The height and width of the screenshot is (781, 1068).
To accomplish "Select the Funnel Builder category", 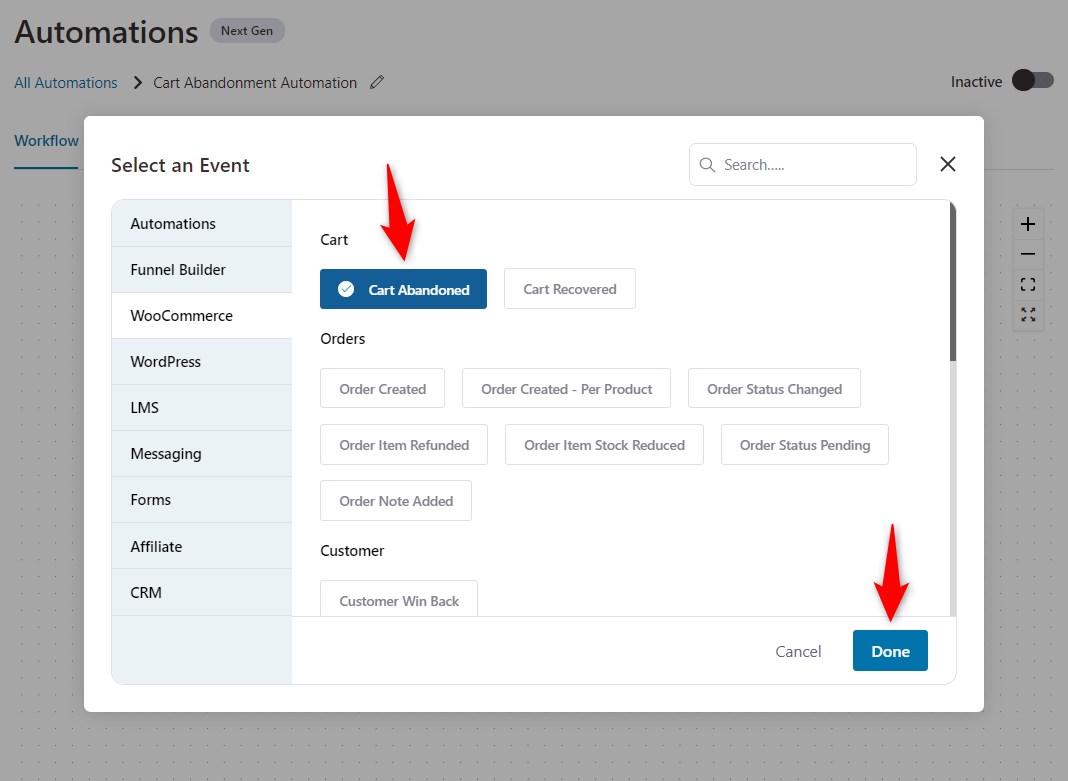I will pos(177,269).
